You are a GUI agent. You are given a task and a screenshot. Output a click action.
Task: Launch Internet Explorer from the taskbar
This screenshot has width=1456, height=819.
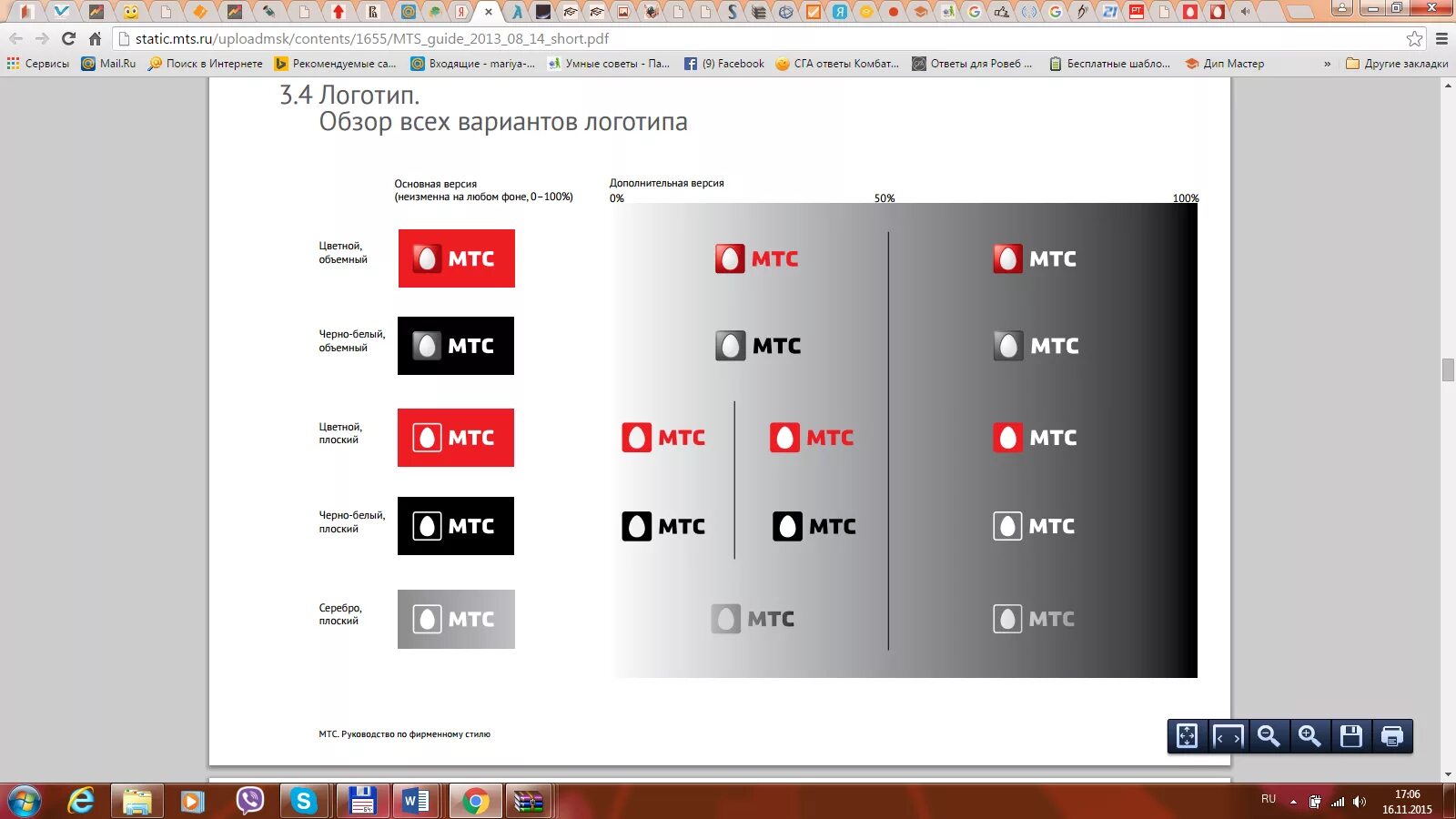82,802
